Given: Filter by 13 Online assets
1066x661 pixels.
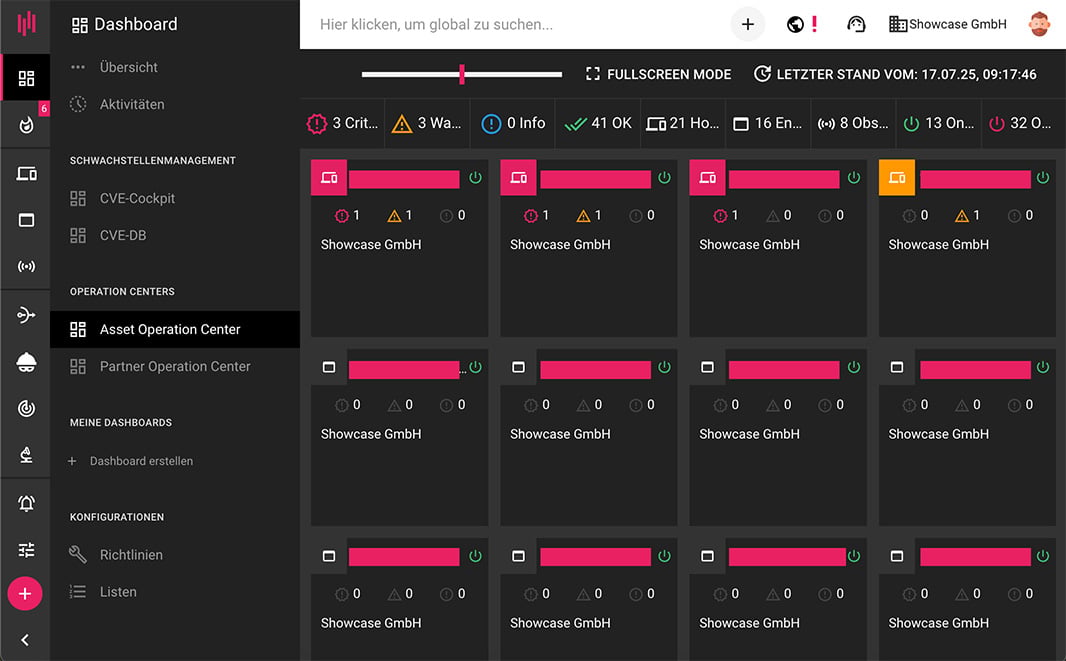Looking at the screenshot, I should pos(938,123).
